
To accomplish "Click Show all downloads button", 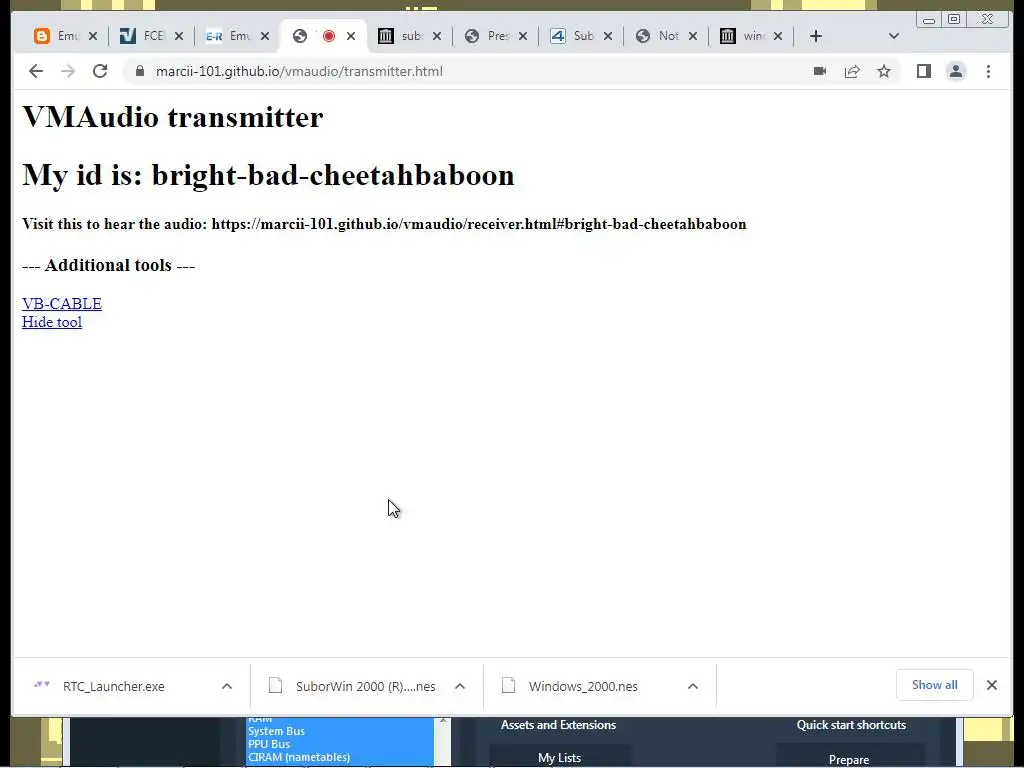I will 935,685.
